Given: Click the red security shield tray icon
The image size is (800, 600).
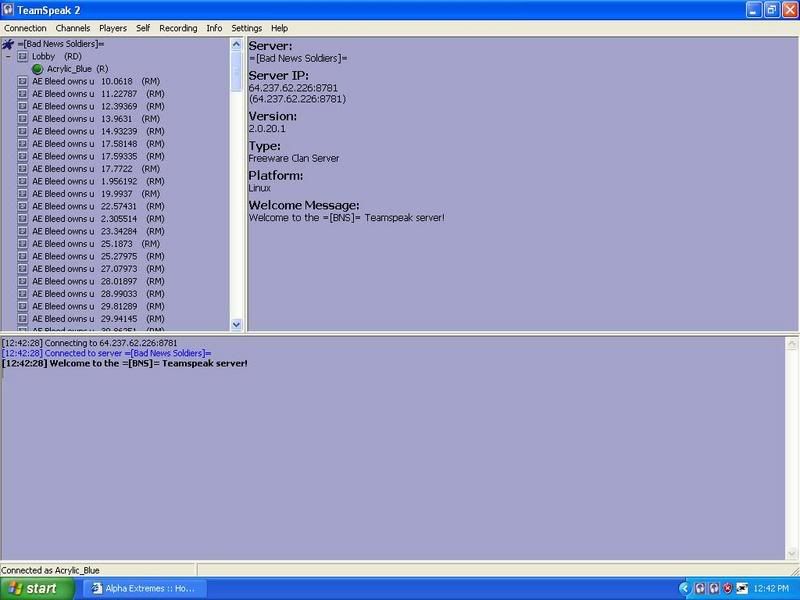Looking at the screenshot, I should (728, 589).
